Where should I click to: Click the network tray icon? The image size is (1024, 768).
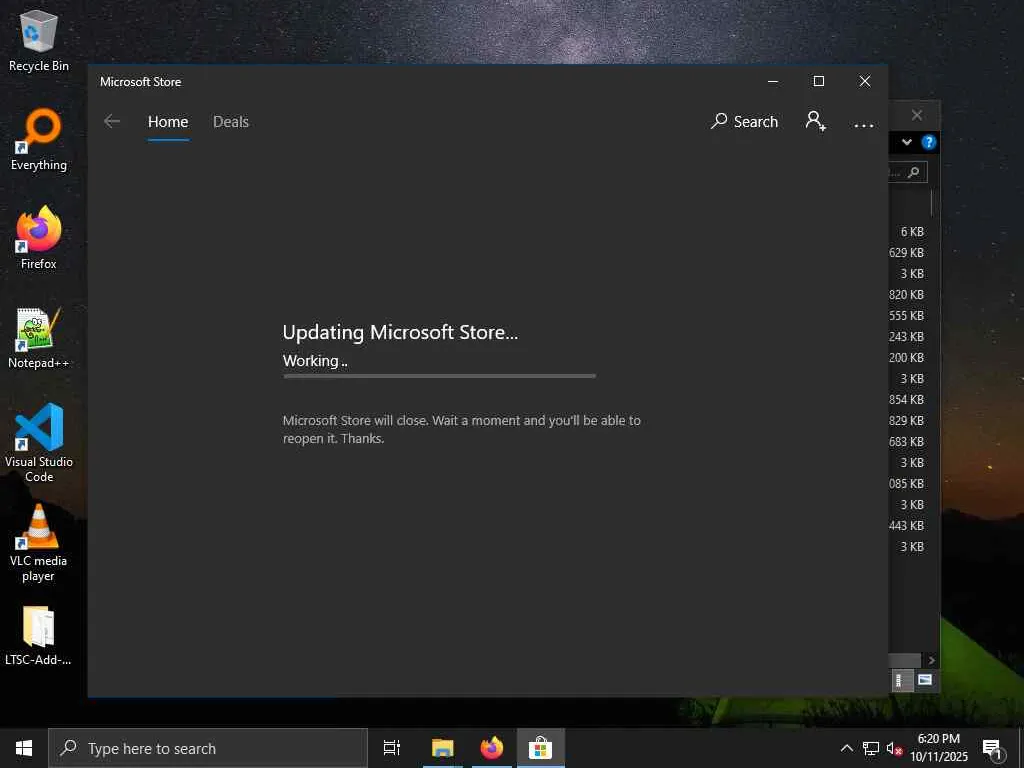(871, 748)
